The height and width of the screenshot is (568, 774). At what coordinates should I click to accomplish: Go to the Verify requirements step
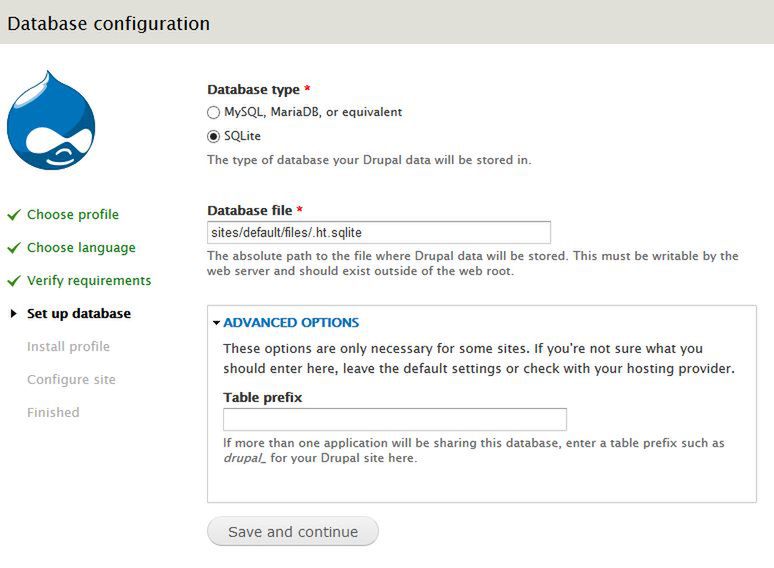click(89, 281)
